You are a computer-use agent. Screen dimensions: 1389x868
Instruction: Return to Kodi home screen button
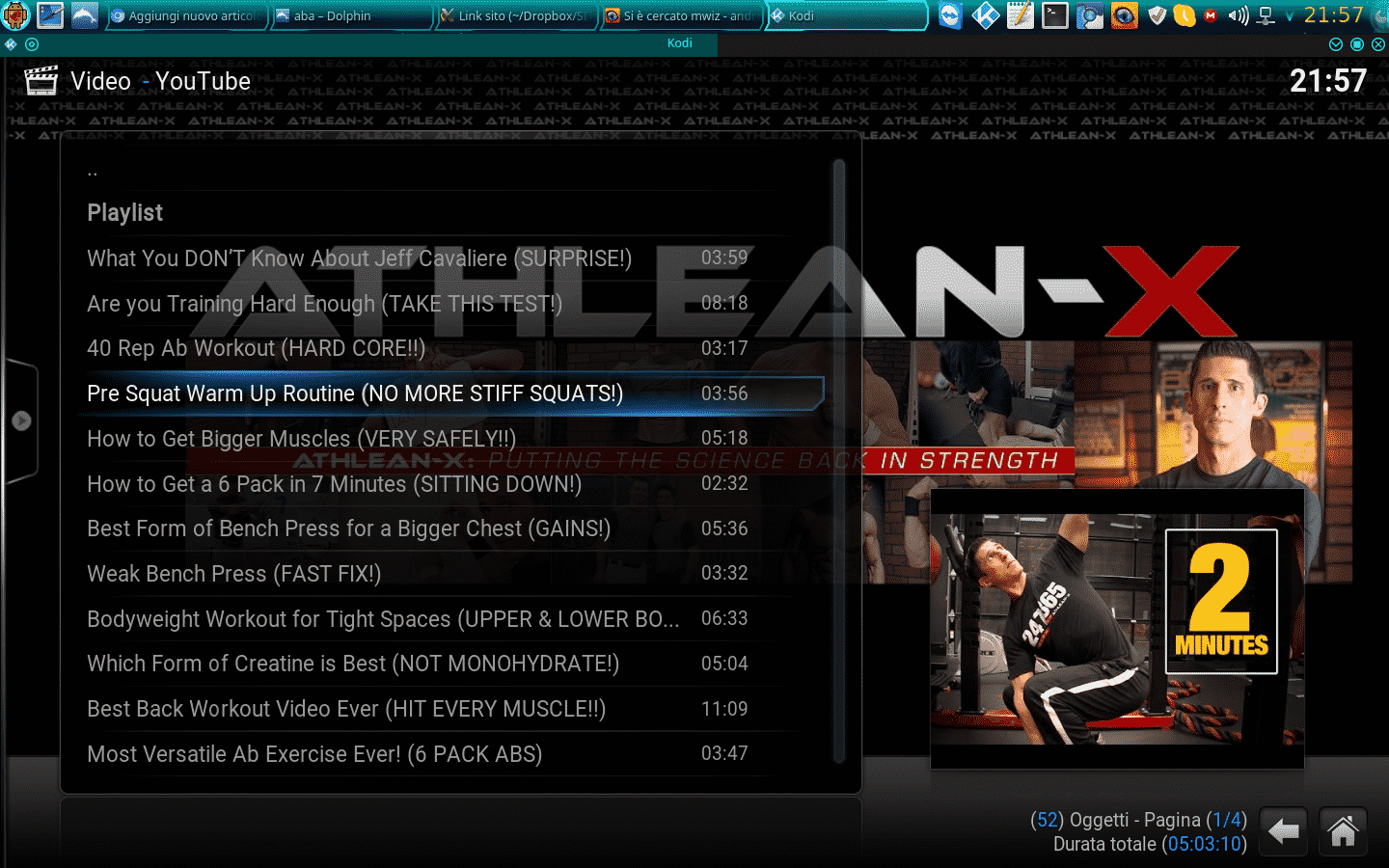click(1343, 831)
